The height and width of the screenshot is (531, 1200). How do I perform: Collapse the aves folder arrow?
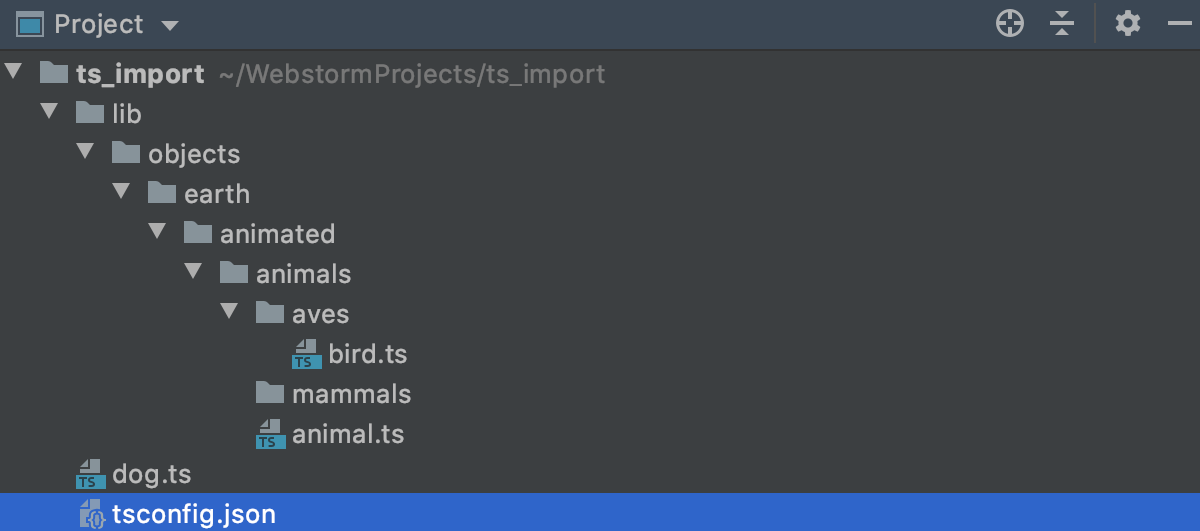click(x=230, y=313)
